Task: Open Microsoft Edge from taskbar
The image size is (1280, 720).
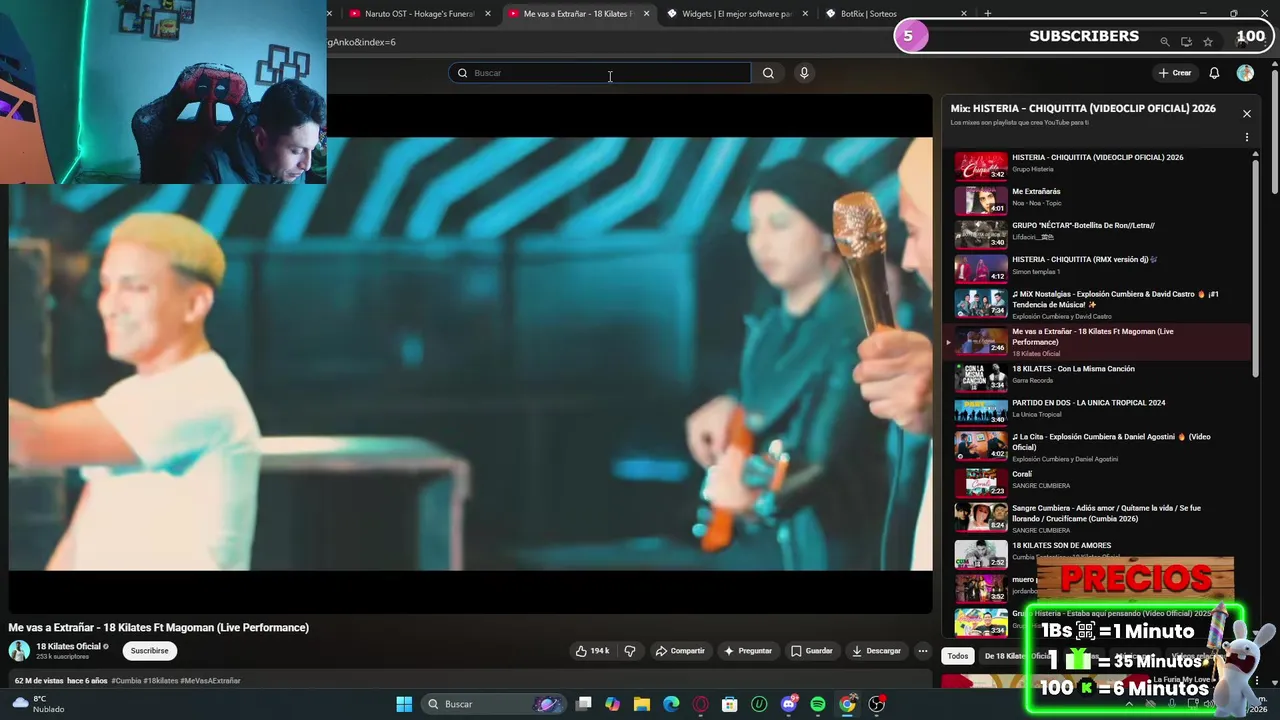Action: tap(671, 704)
